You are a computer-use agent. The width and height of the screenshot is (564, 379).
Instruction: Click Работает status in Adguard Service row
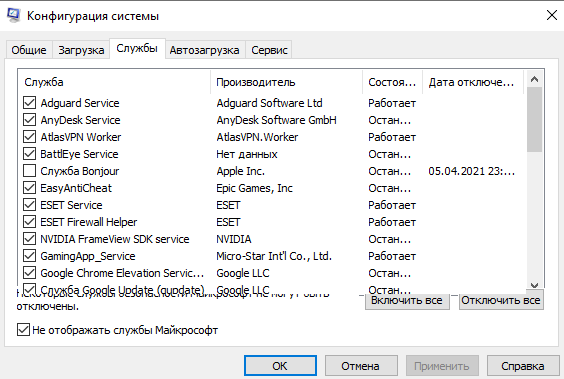[x=392, y=103]
